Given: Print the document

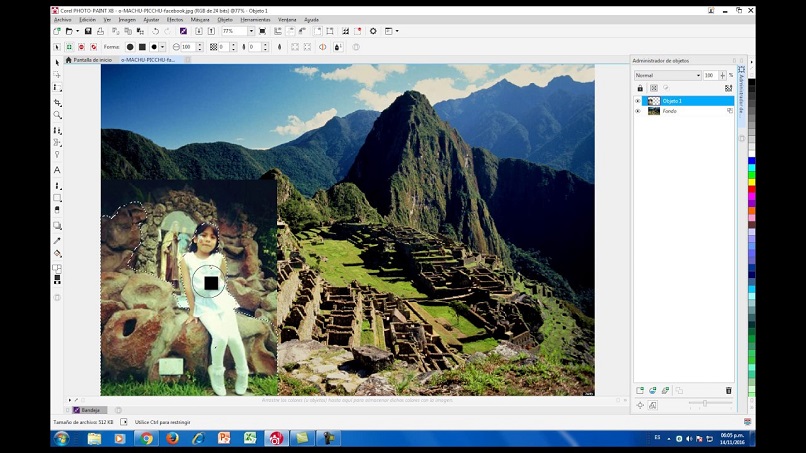Looking at the screenshot, I should coord(100,31).
